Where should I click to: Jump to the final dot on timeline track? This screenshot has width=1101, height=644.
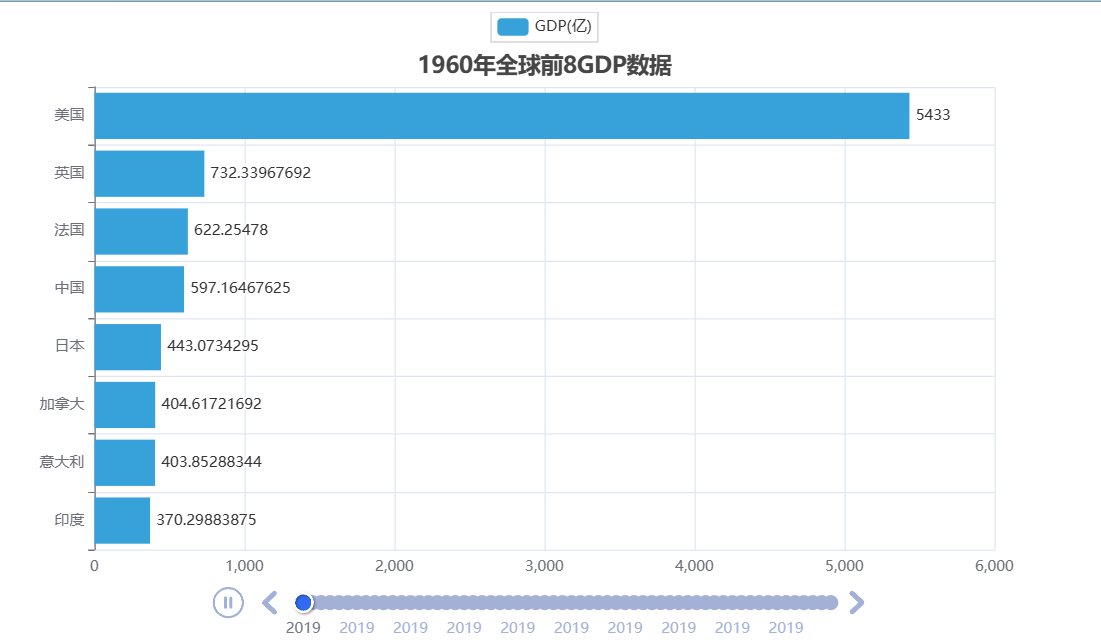pyautogui.click(x=829, y=602)
